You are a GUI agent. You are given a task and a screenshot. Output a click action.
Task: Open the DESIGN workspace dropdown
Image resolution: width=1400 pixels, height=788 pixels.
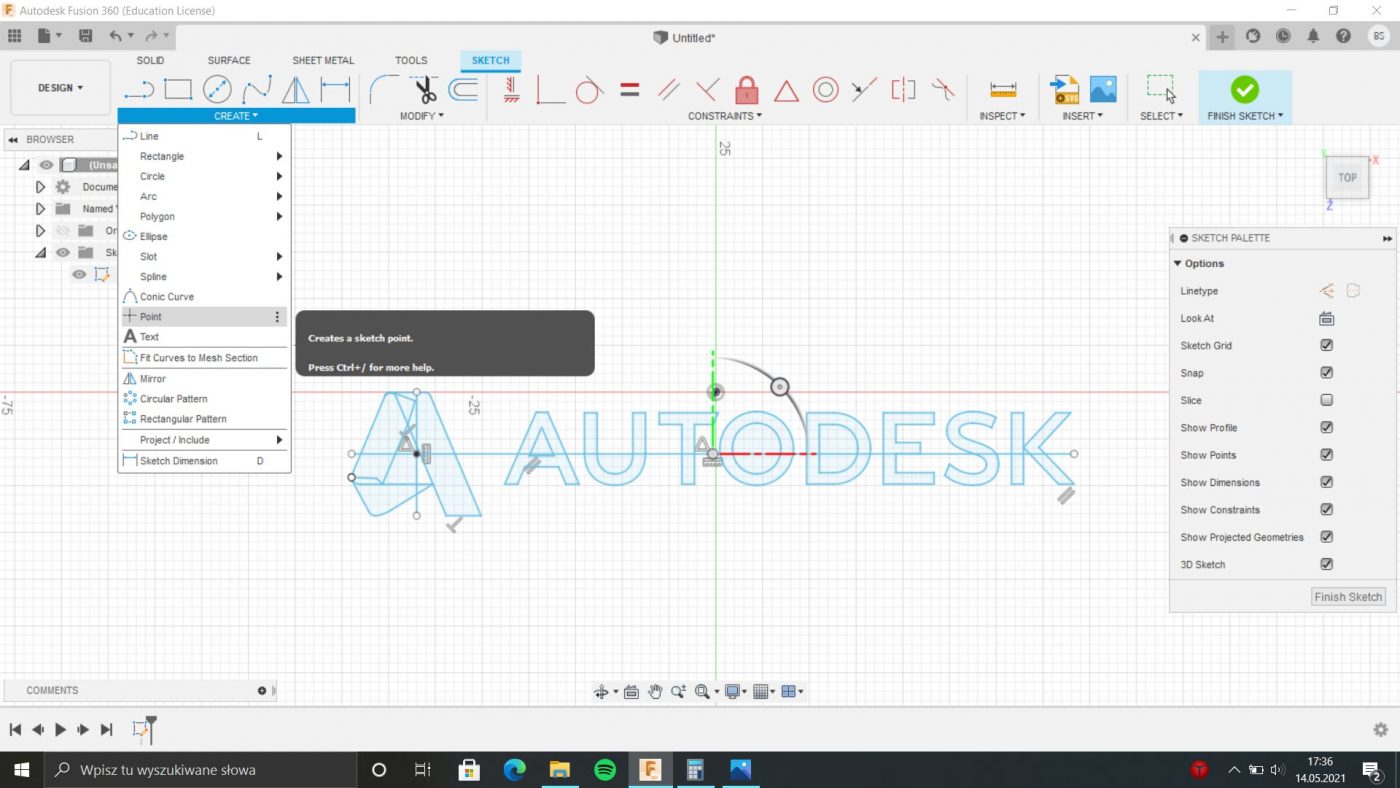[x=60, y=88]
